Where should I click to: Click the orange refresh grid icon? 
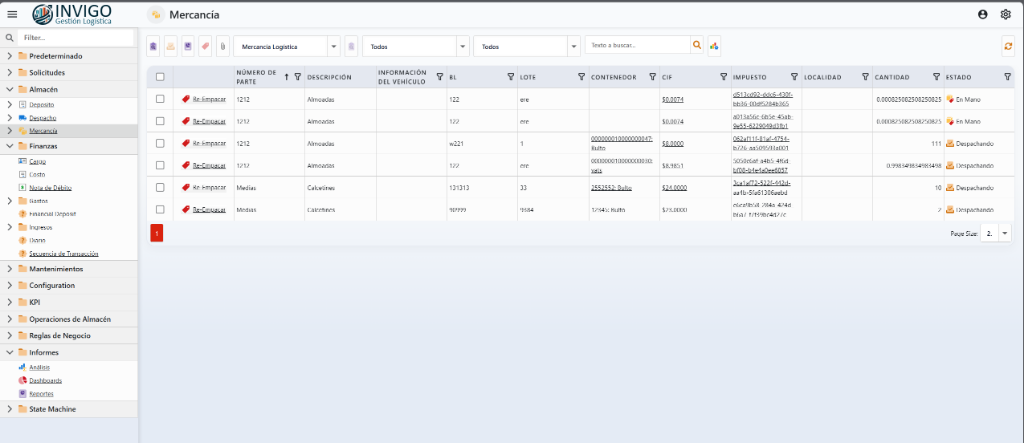pyautogui.click(x=1008, y=46)
